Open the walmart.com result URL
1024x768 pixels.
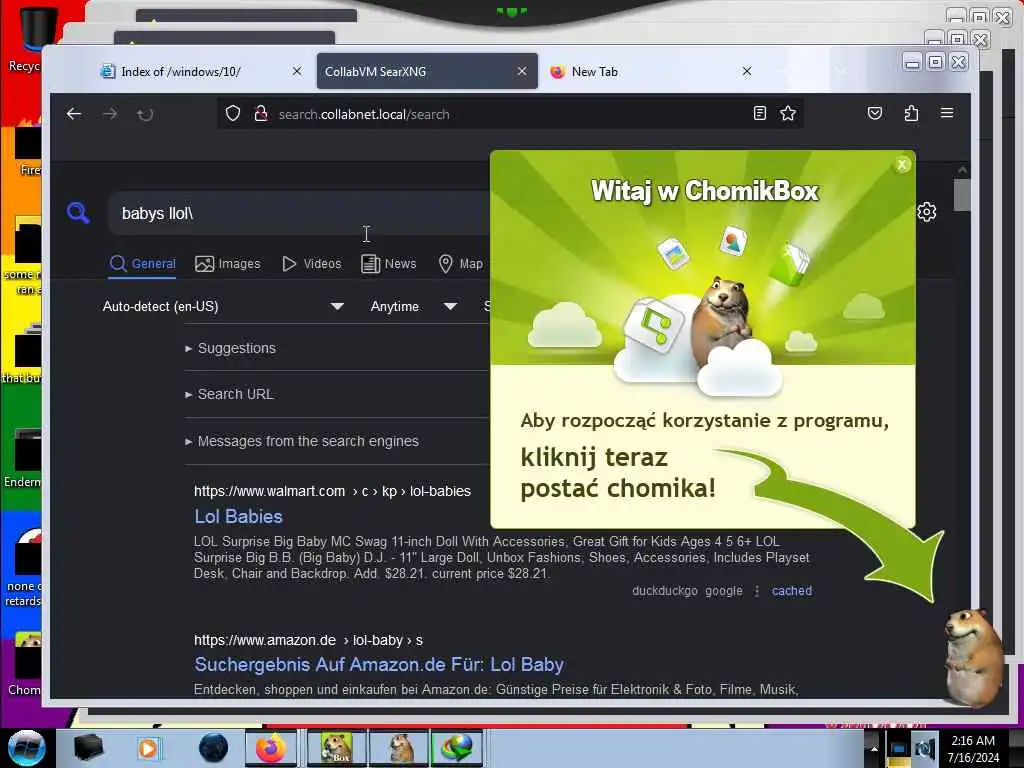click(x=332, y=490)
